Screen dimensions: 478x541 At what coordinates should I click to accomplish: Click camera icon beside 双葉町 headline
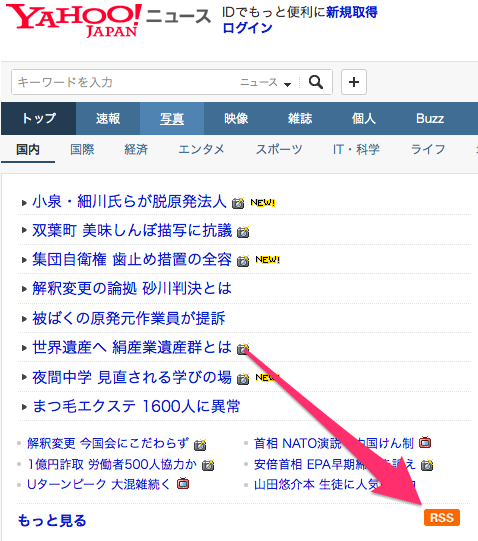point(243,232)
